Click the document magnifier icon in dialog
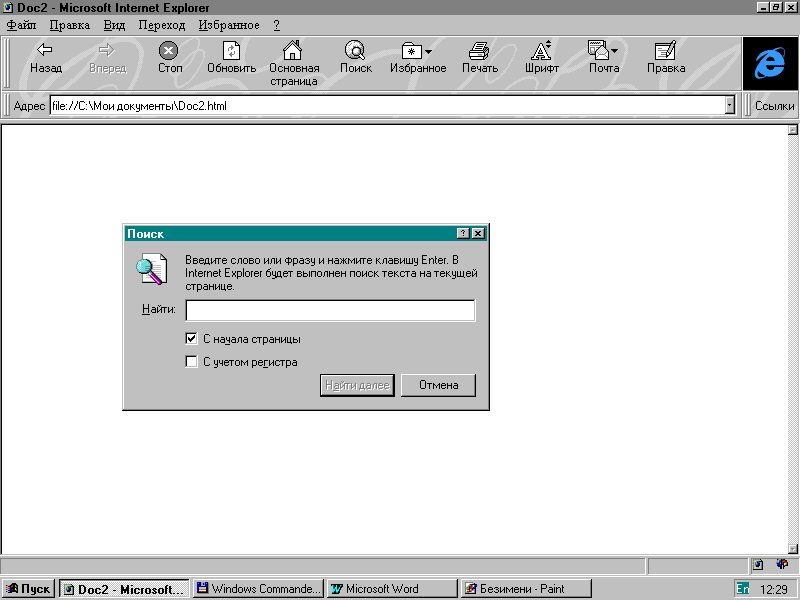Viewport: 800px width, 600px height. coord(152,269)
